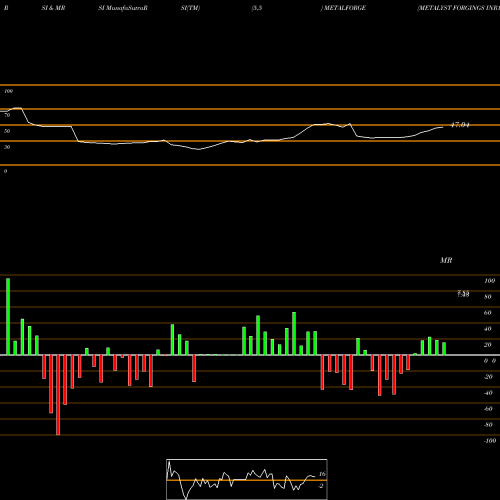Click the 'SI & MR' header text
The height and width of the screenshot is (500, 500).
click(x=53, y=8)
